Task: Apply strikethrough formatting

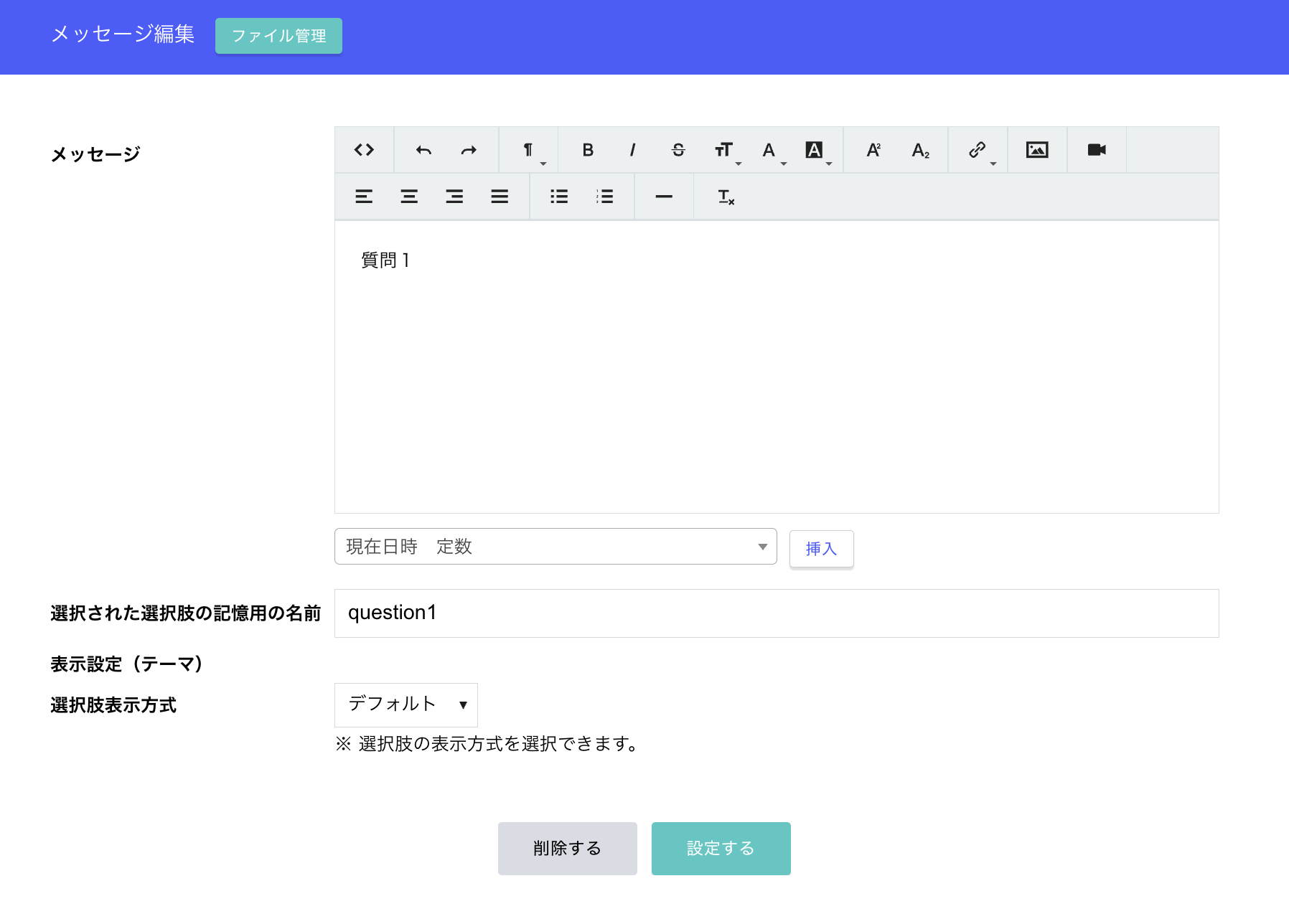Action: tap(678, 150)
